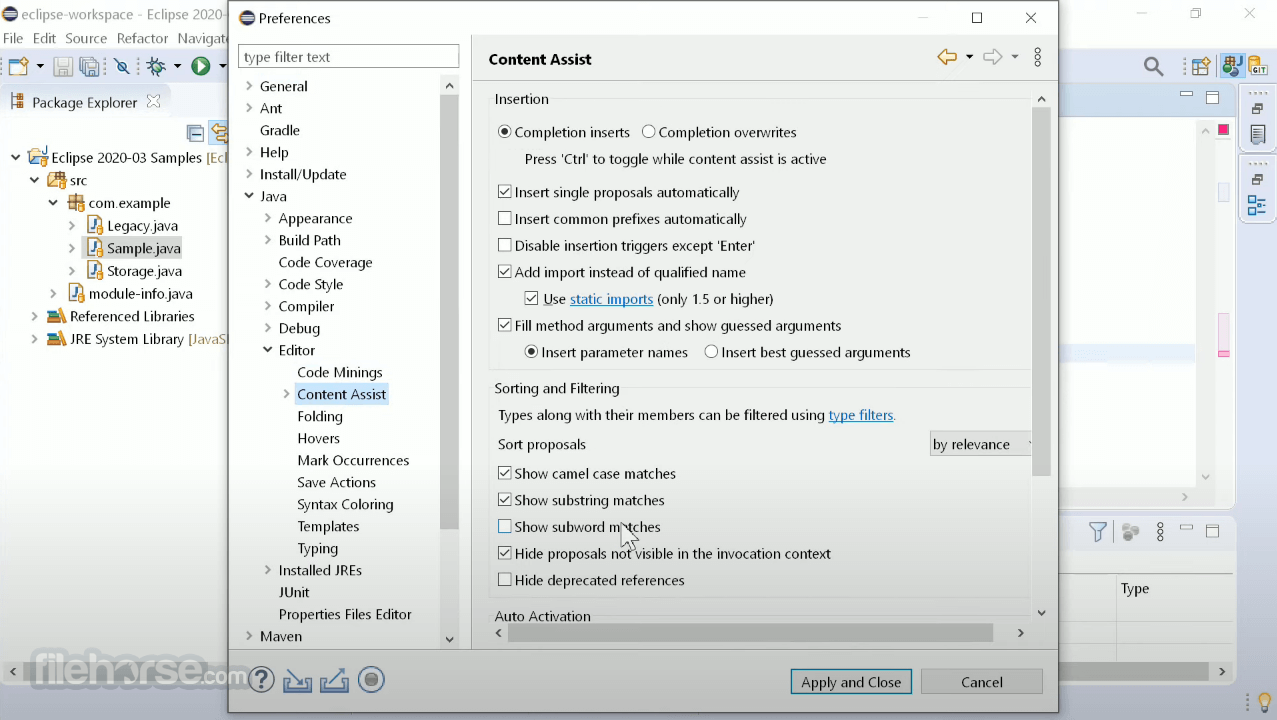Expand the Content Assist node

[287, 394]
